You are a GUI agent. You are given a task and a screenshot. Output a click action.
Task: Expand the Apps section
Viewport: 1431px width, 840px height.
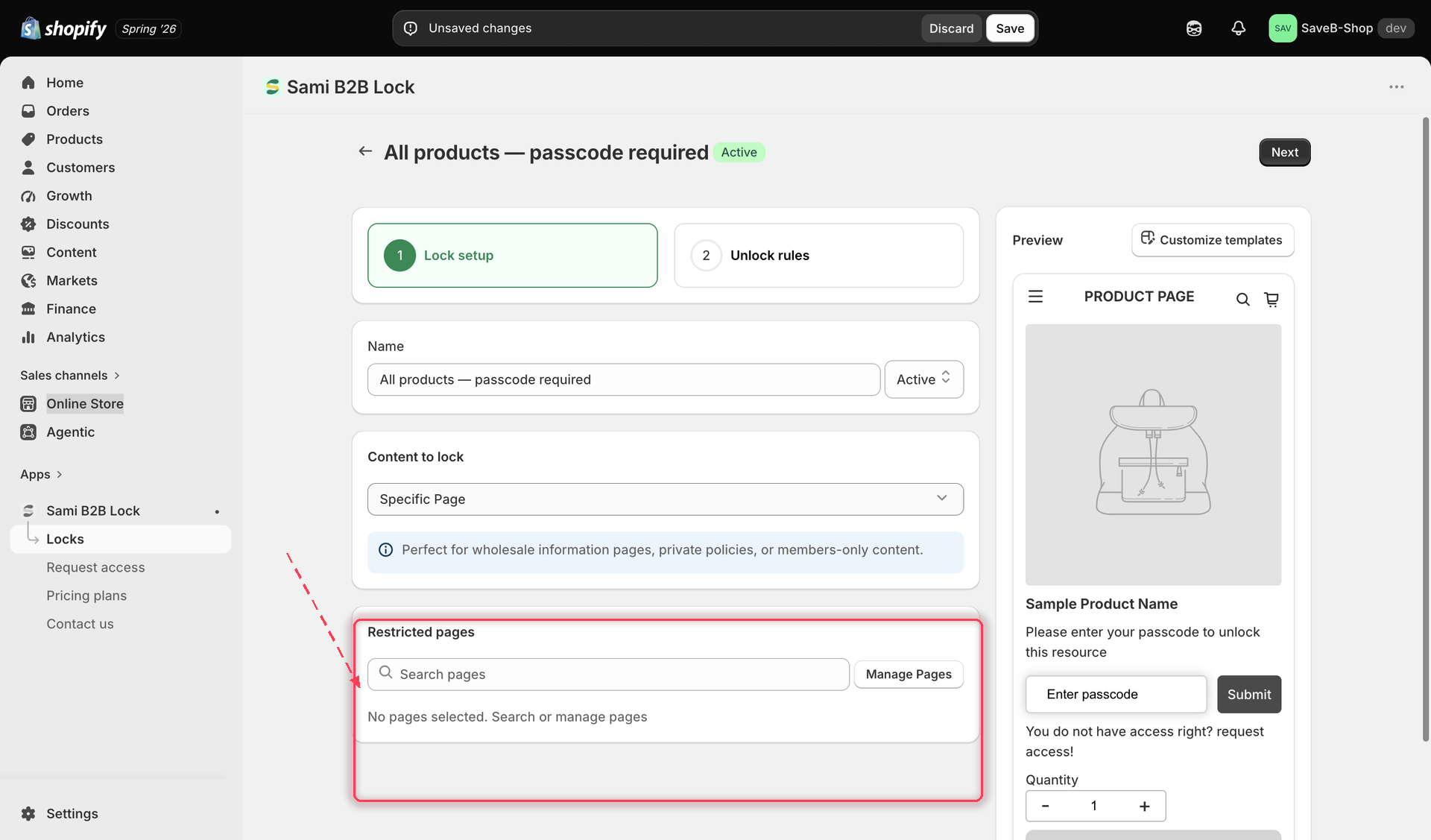tap(41, 475)
